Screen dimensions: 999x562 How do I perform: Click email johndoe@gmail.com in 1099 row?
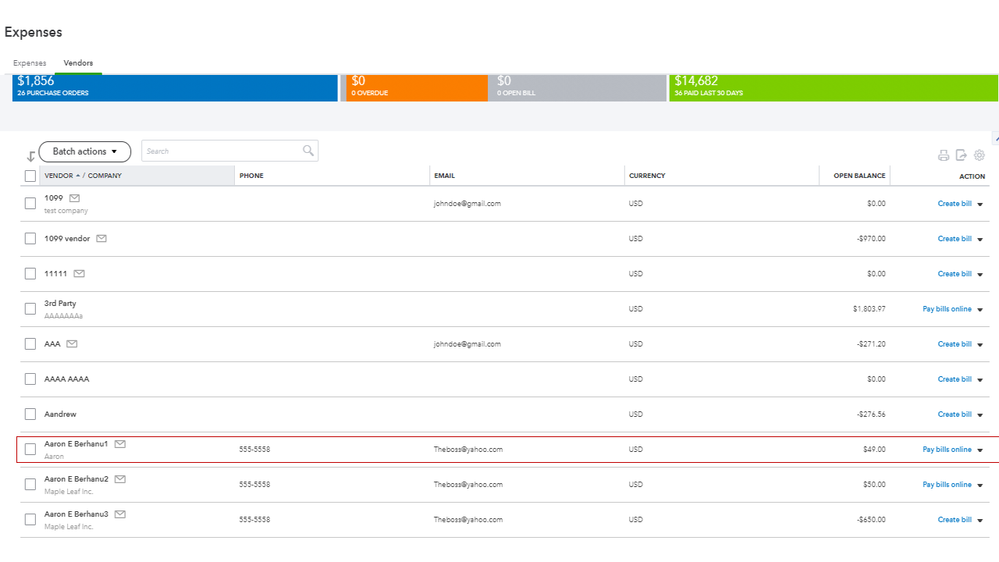pos(467,203)
